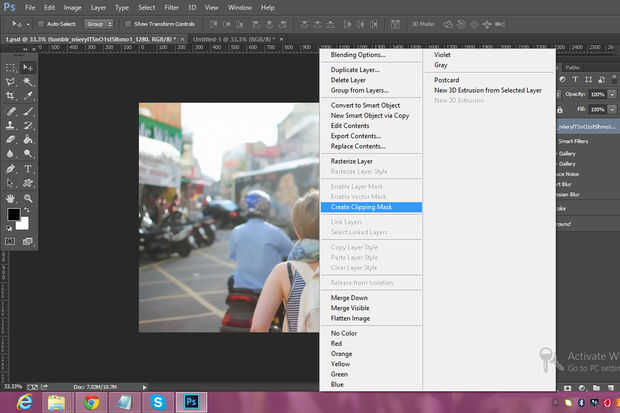The height and width of the screenshot is (413, 620).
Task: Choose the Horizontal Type tool
Action: [28, 169]
